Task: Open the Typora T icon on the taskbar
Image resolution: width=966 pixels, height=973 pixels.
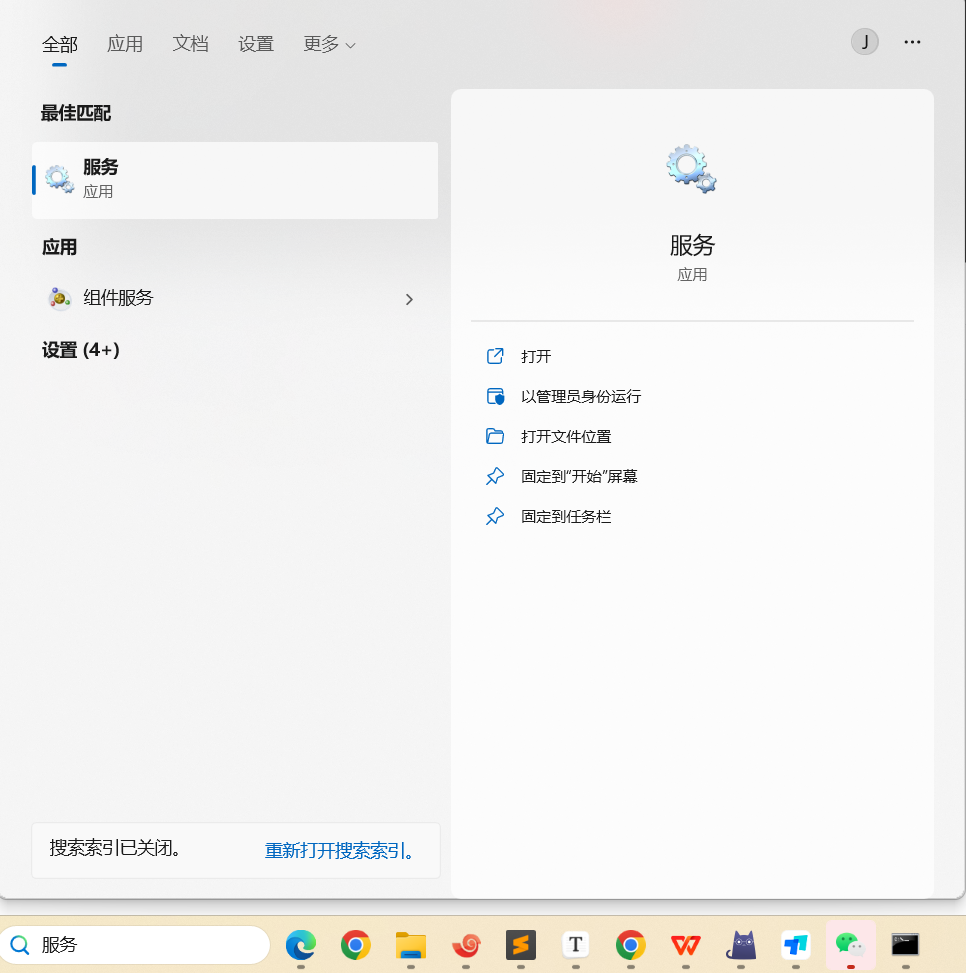Action: [x=576, y=945]
